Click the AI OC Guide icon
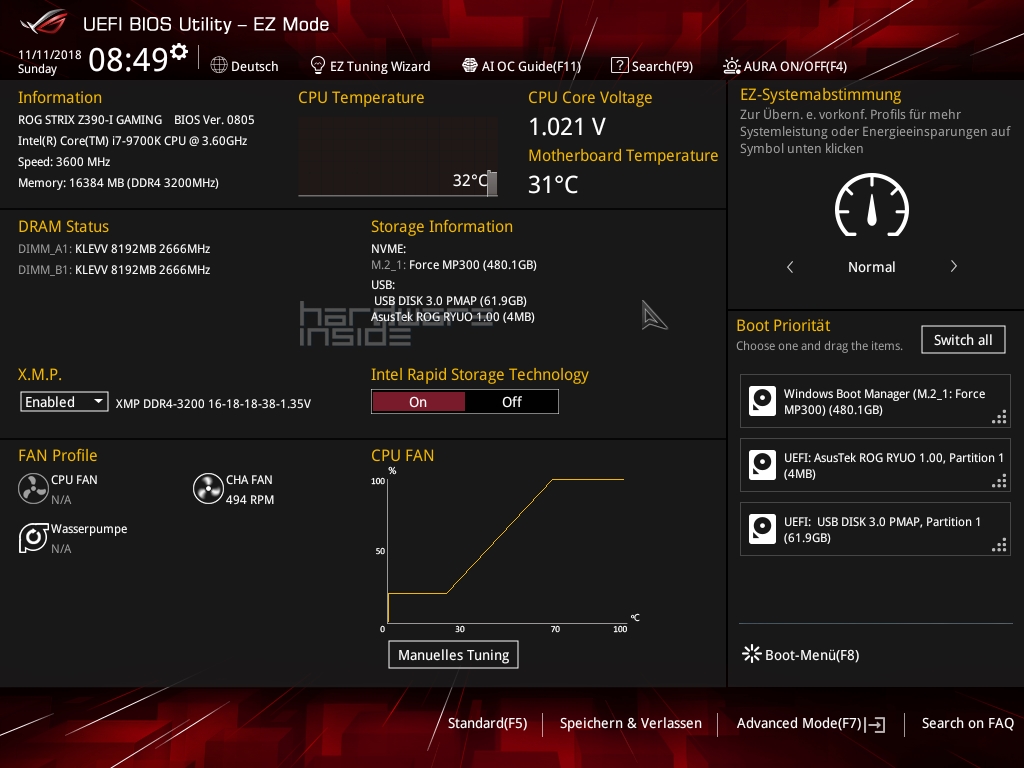The width and height of the screenshot is (1024, 768). coord(470,65)
